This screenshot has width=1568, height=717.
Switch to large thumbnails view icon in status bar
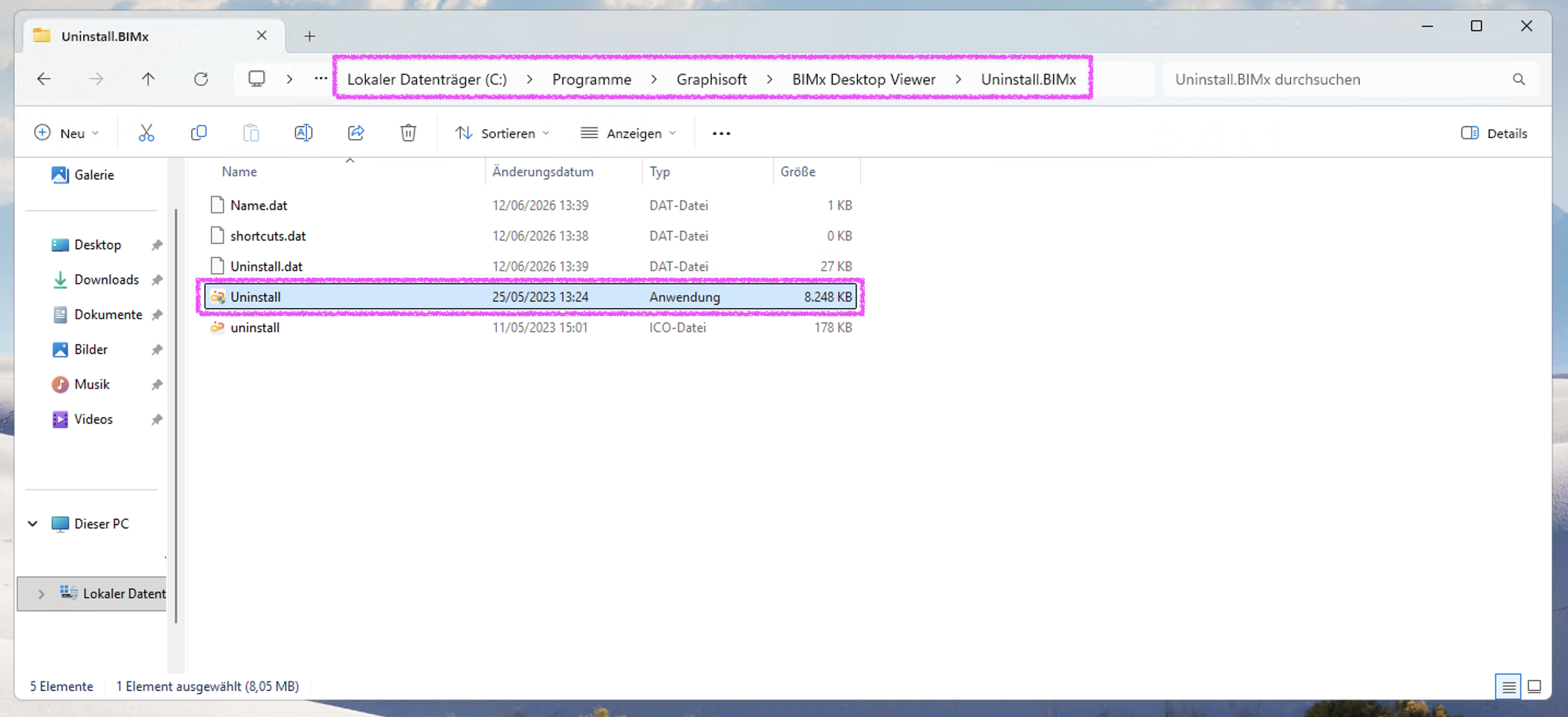coord(1534,687)
